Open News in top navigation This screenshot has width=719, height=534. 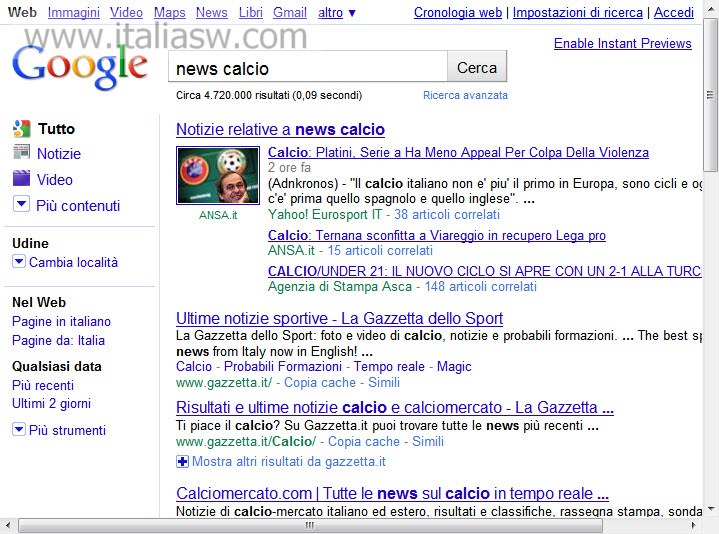coord(211,12)
